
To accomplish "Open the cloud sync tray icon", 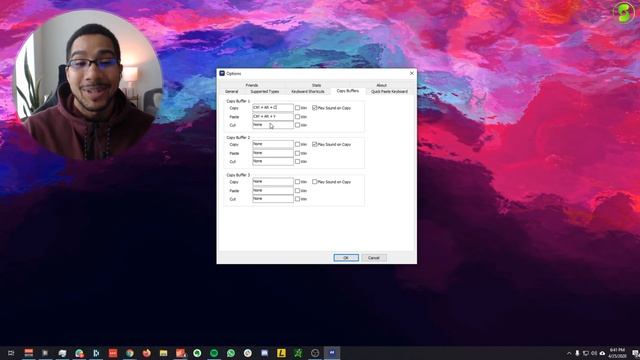I will (602, 353).
